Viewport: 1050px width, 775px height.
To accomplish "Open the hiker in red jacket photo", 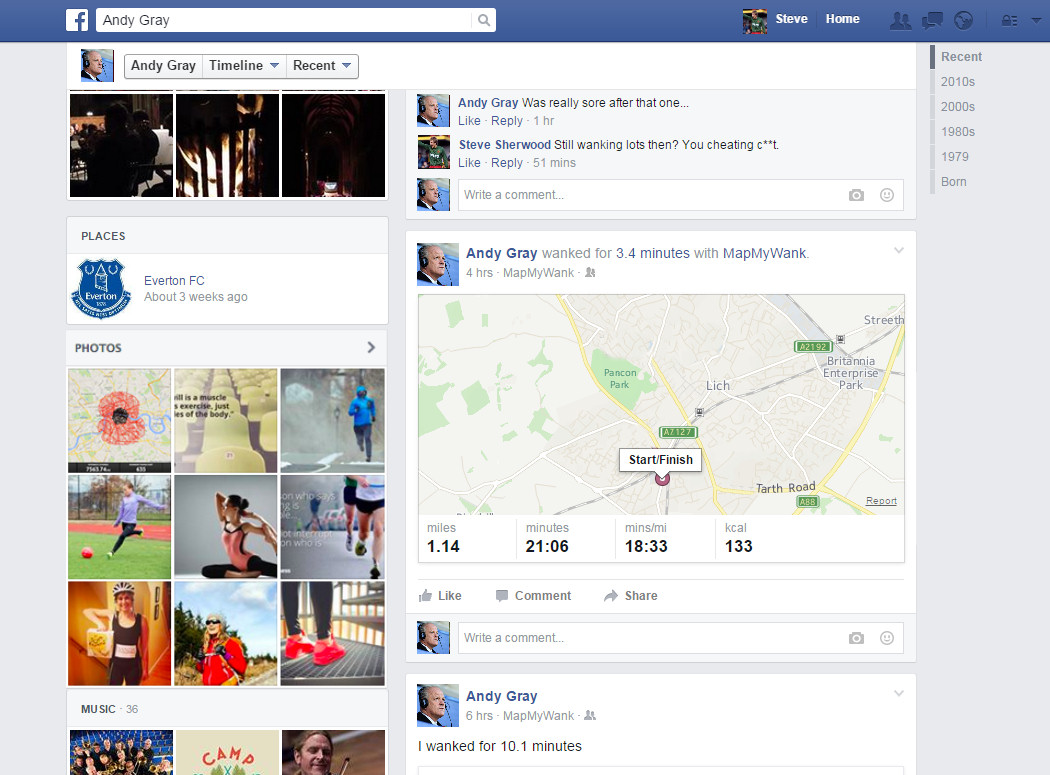I will (226, 633).
